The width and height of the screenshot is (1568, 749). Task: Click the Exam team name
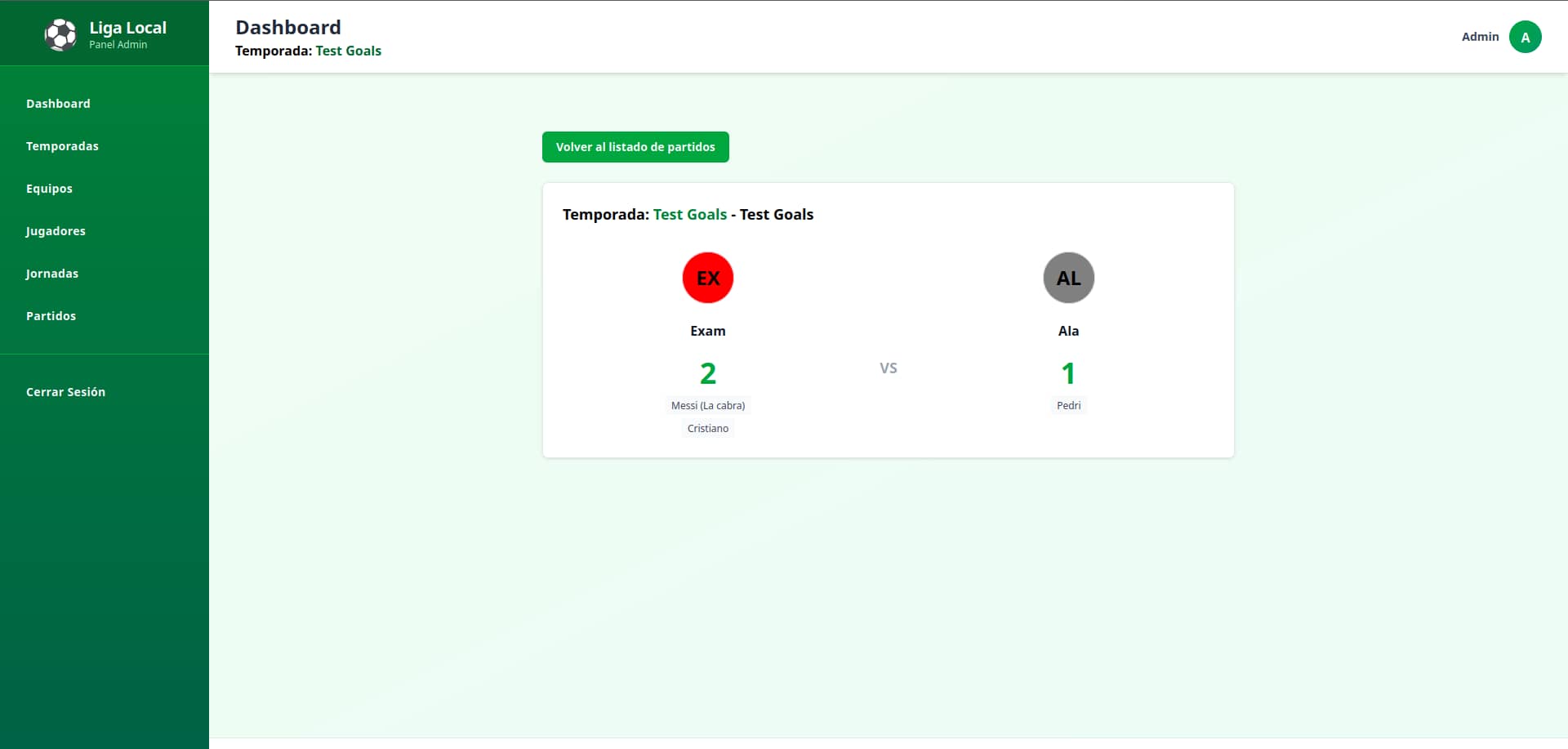708,331
